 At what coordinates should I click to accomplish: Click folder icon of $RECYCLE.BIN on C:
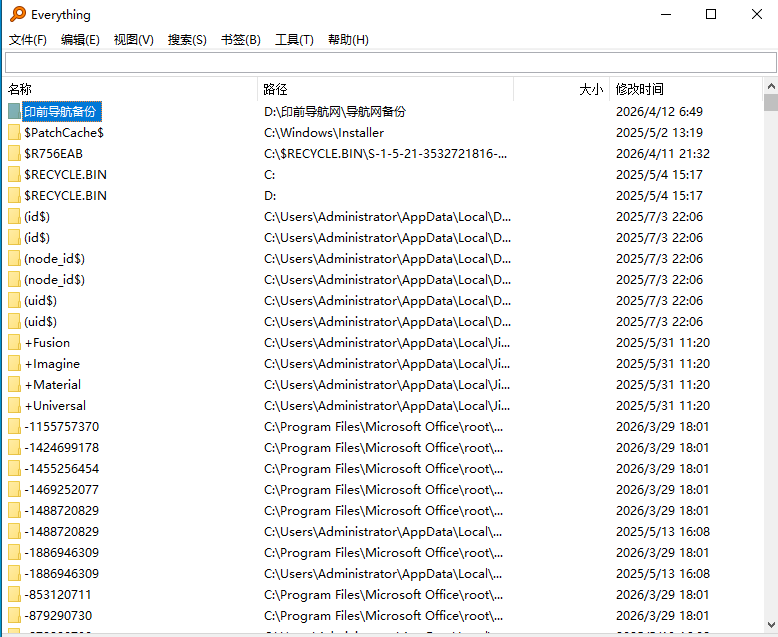click(x=14, y=175)
